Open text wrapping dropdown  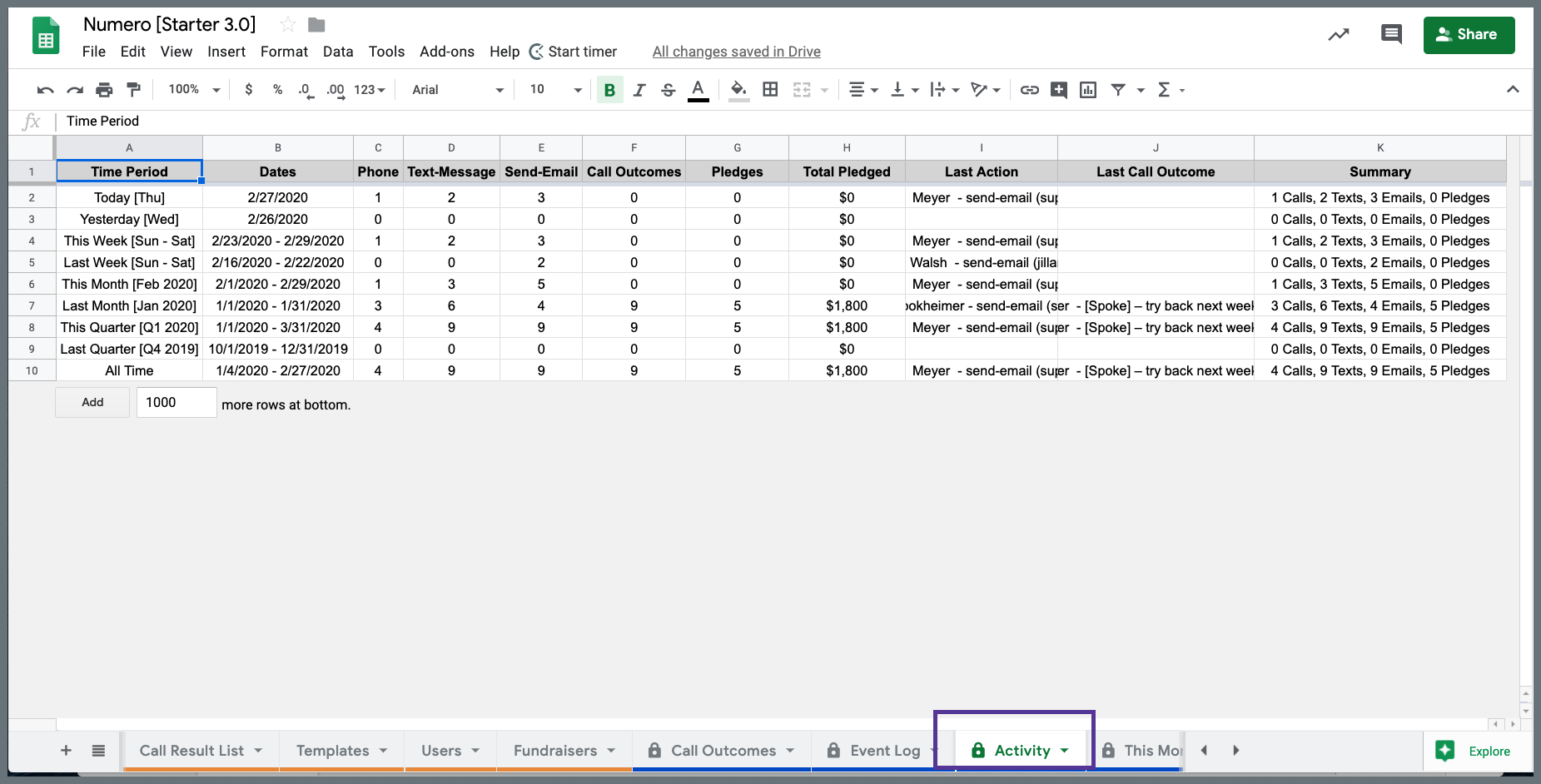945,90
